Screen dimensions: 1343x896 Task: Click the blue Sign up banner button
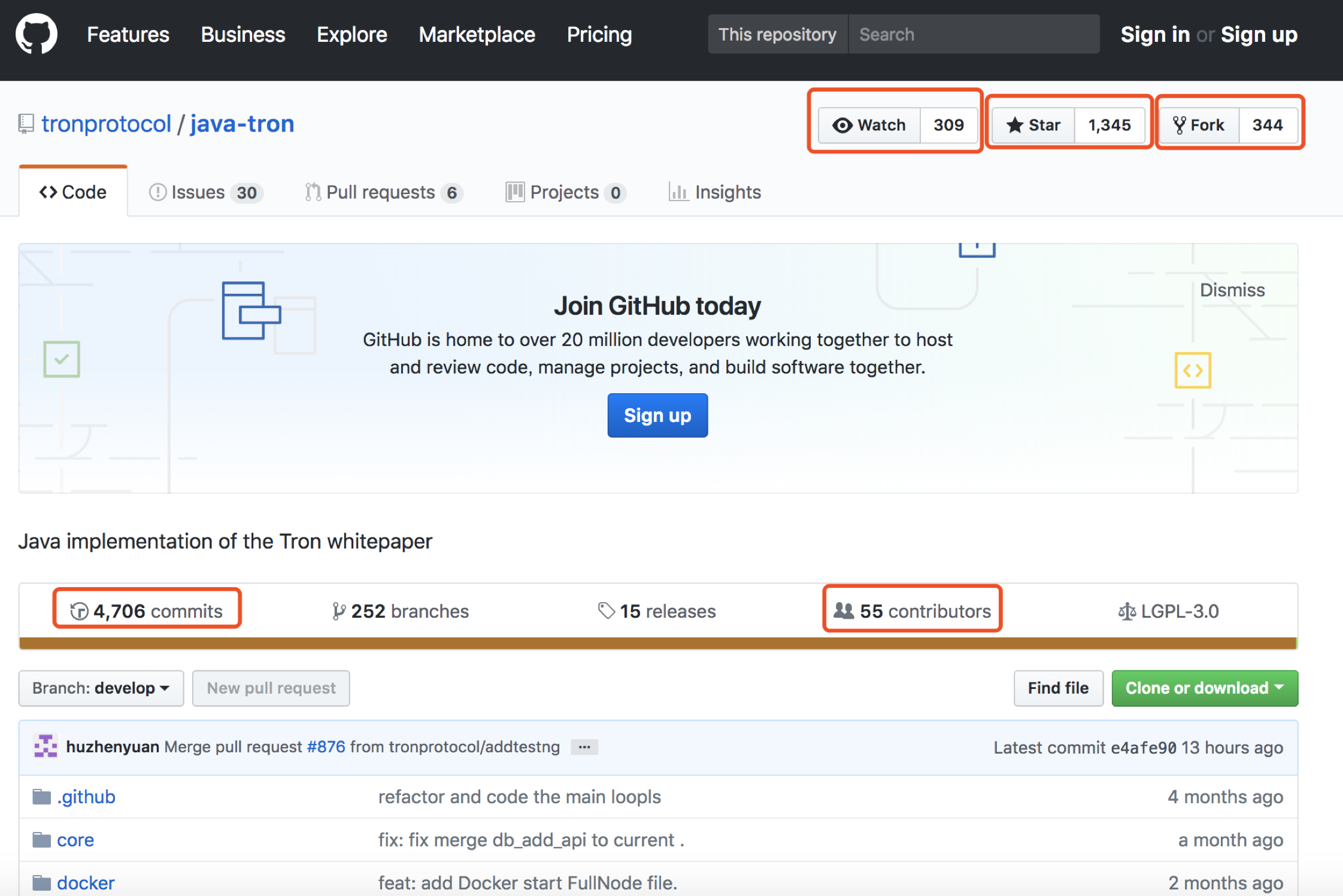point(657,415)
